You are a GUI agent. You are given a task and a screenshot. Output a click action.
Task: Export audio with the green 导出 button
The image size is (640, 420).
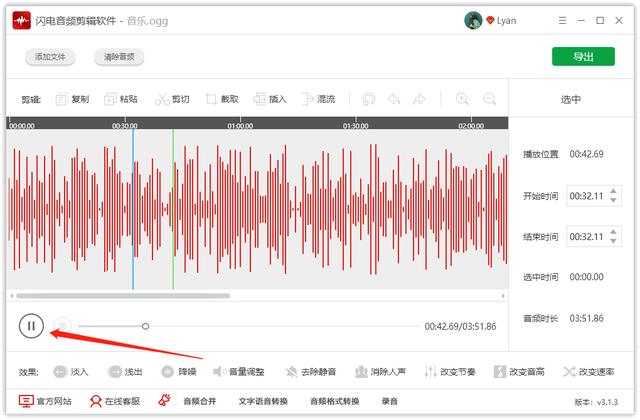[x=583, y=56]
